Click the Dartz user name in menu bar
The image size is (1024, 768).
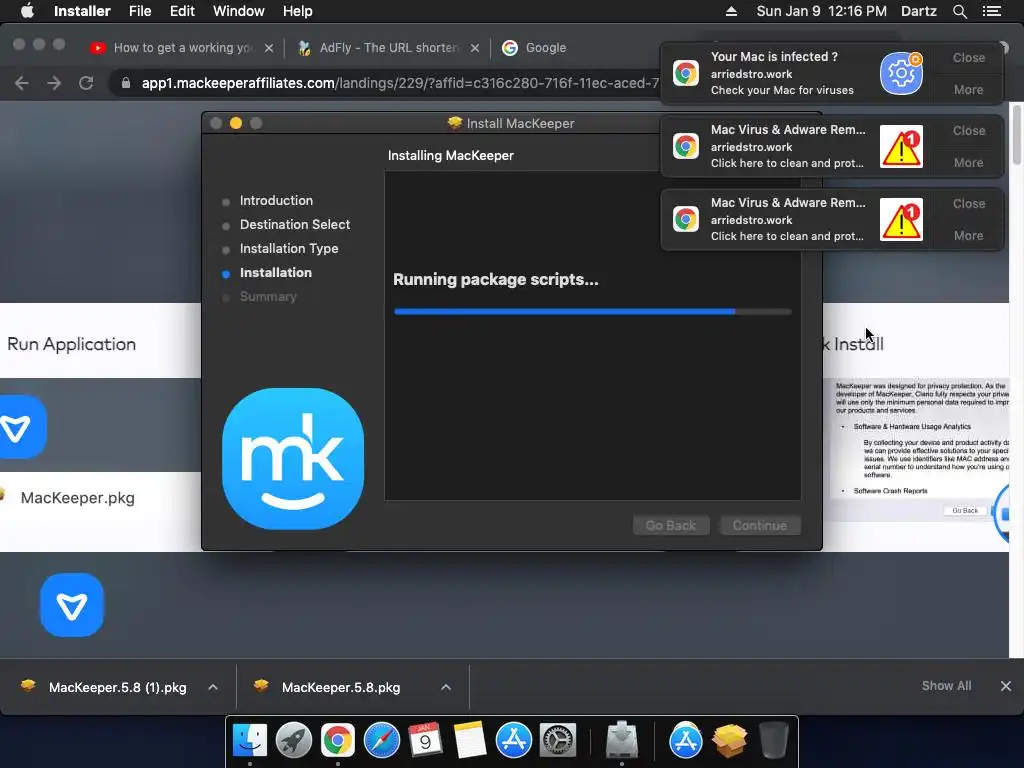coord(918,11)
